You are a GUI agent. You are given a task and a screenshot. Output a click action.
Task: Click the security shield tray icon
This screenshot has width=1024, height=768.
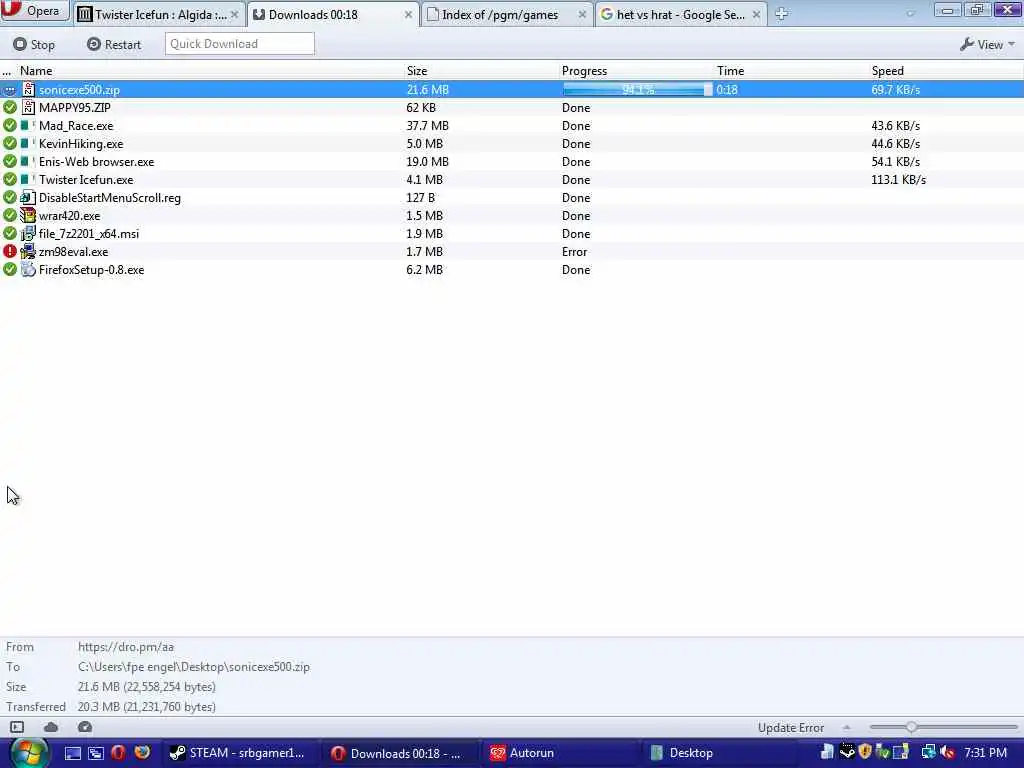(x=865, y=752)
